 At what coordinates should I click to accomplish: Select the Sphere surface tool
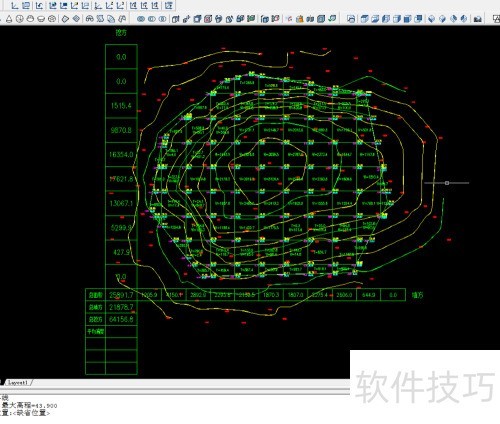(x=20, y=19)
